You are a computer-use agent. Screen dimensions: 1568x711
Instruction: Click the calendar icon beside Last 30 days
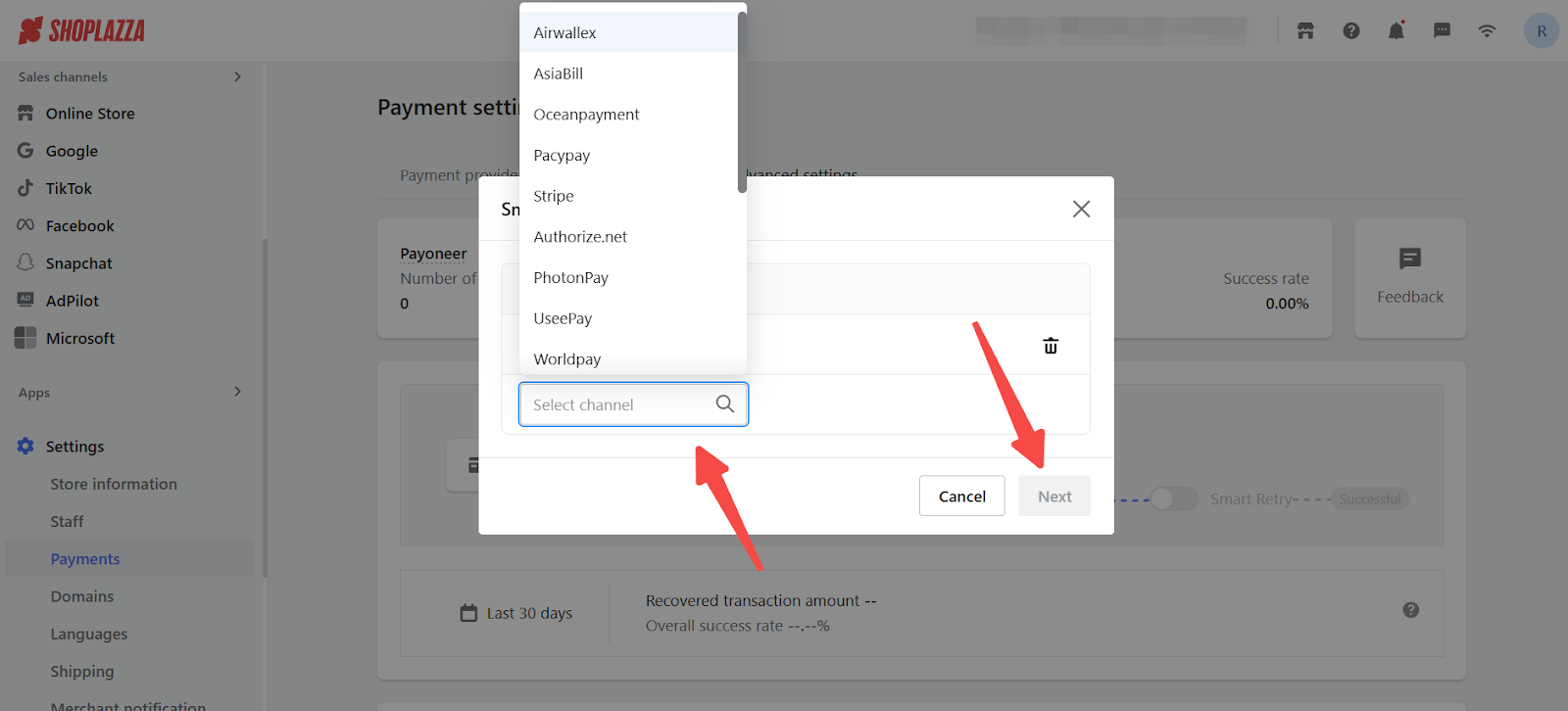click(x=468, y=613)
